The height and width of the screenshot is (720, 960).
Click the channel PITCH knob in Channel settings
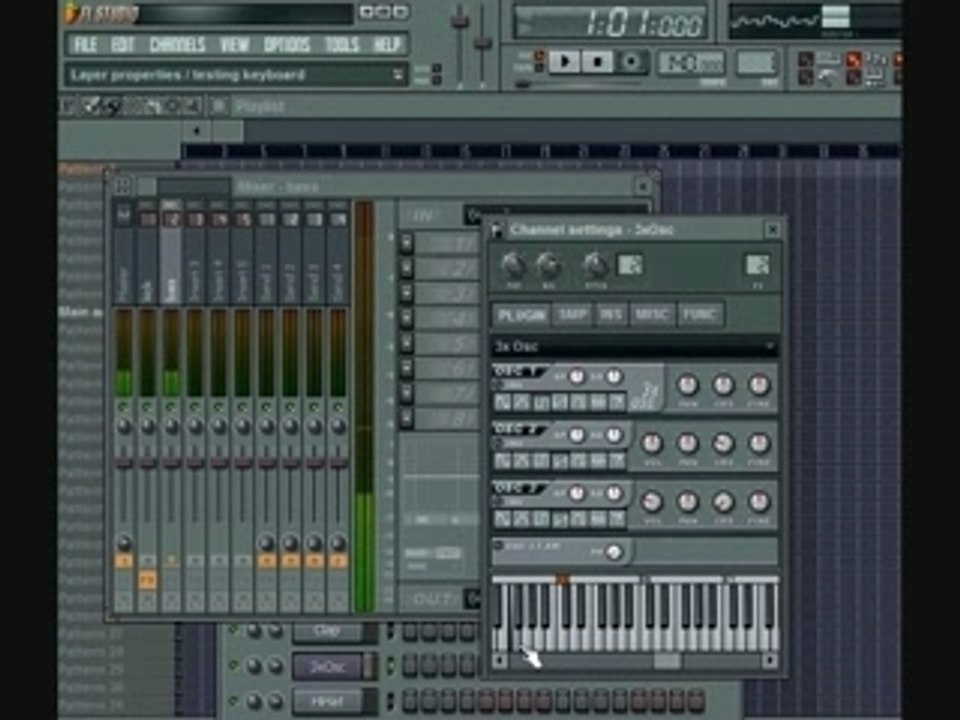coord(594,266)
